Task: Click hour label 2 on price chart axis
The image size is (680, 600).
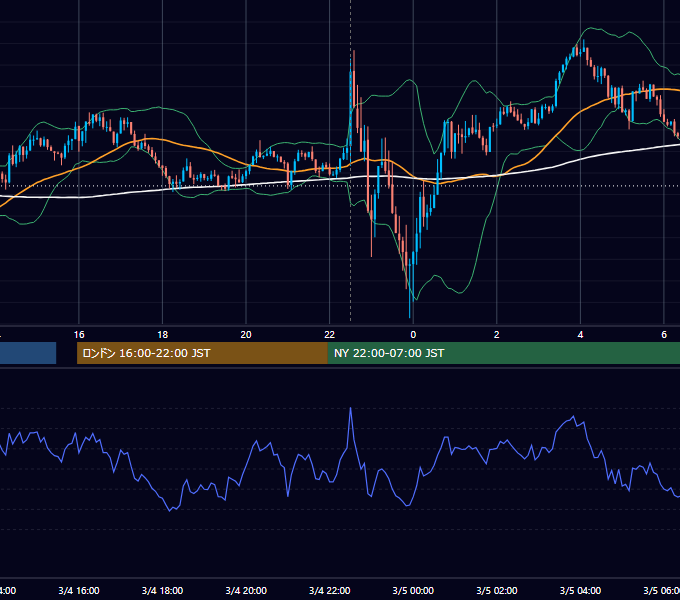Action: coord(497,334)
